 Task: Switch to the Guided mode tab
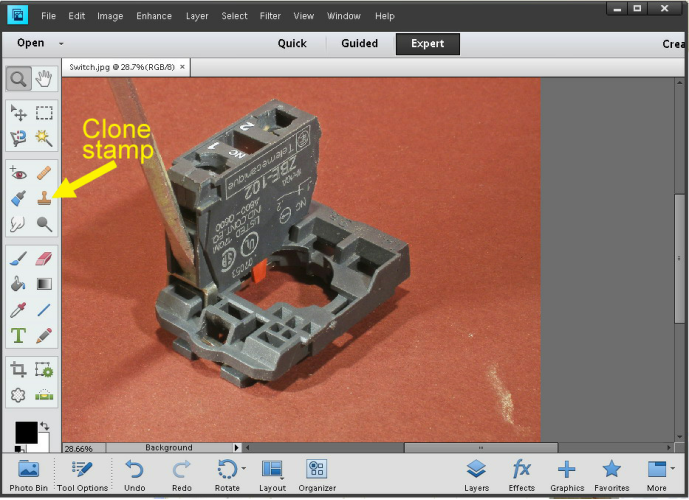pyautogui.click(x=359, y=44)
